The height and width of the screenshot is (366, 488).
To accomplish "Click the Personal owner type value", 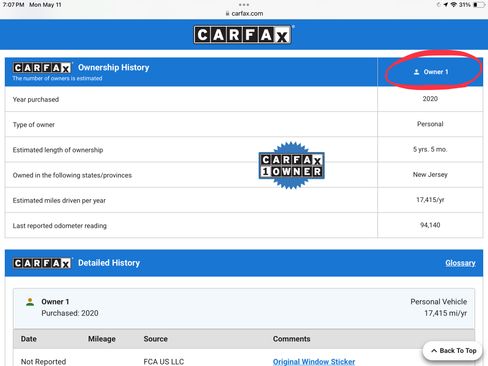I will [430, 124].
